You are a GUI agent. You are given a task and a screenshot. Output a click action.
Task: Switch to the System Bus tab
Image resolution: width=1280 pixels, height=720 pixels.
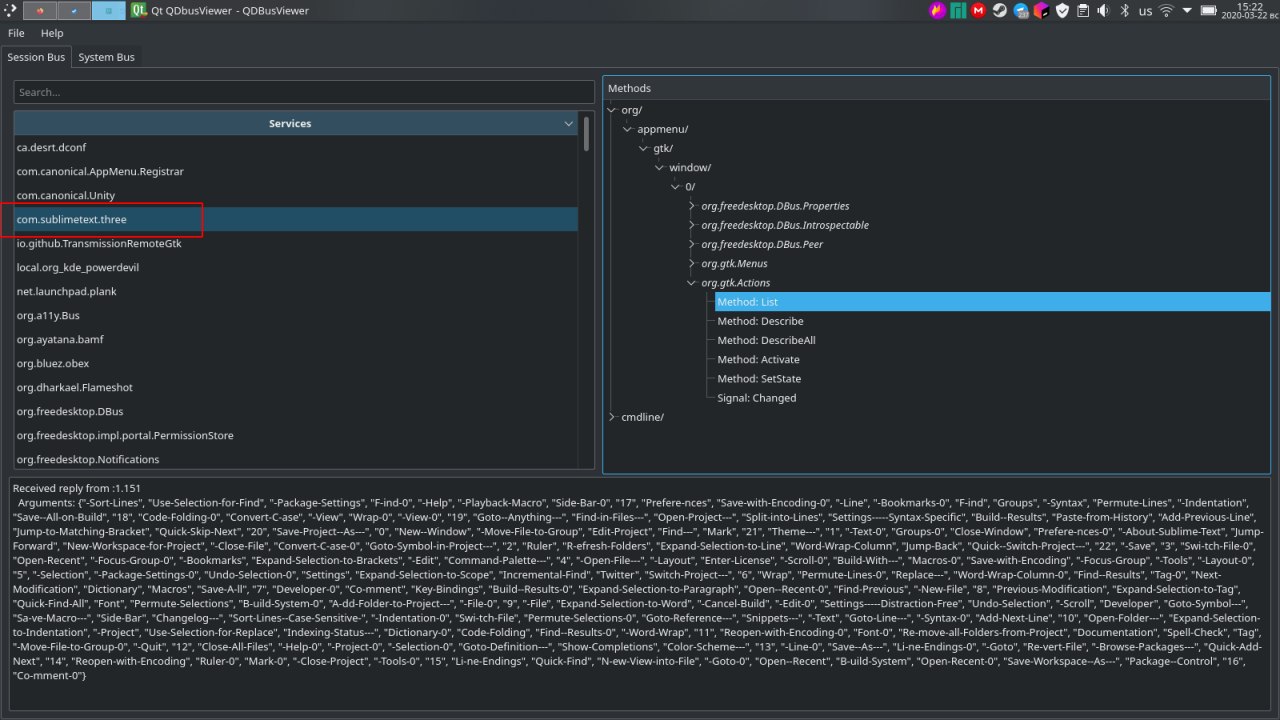(106, 57)
